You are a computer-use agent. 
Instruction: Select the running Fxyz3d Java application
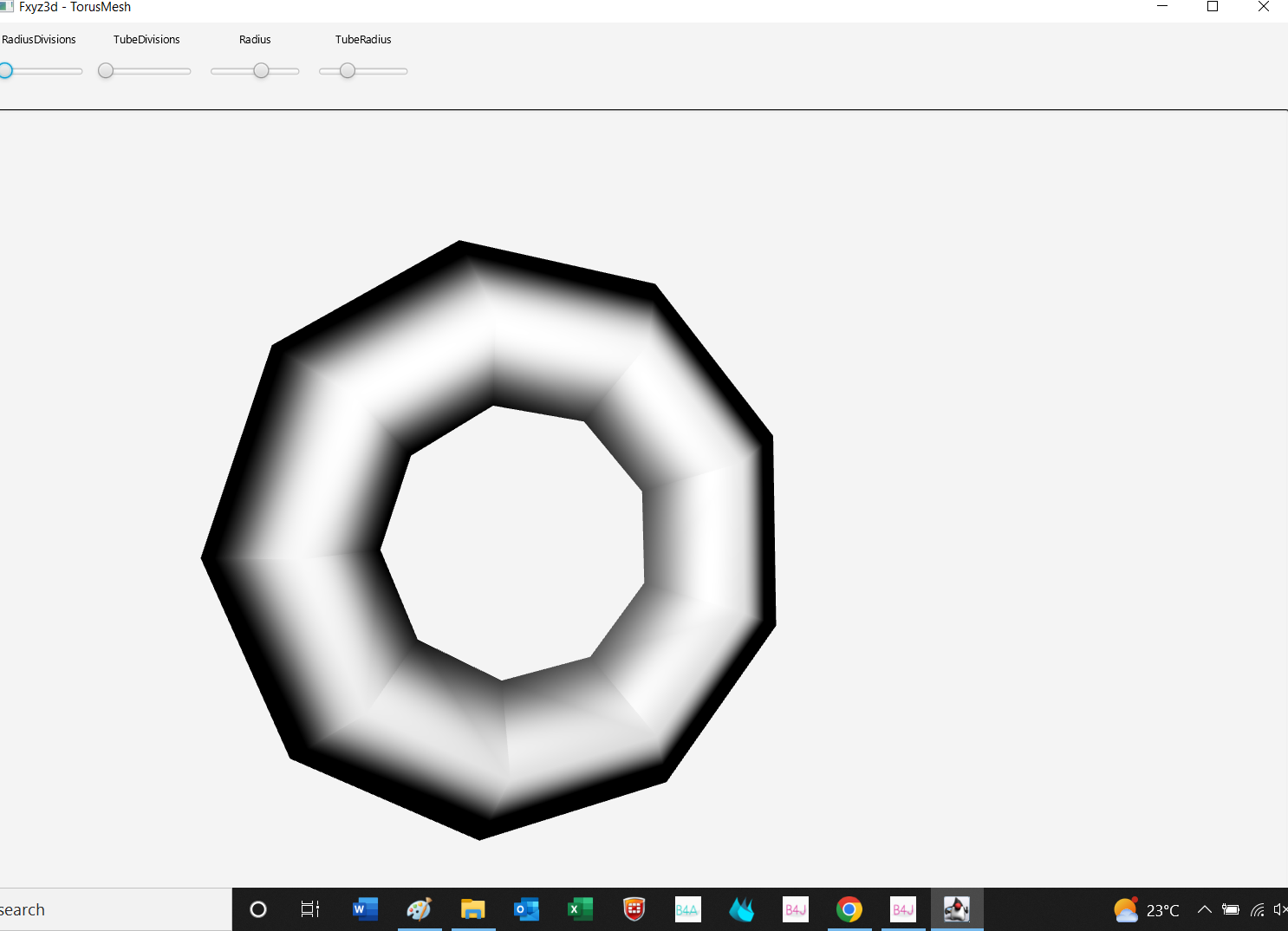pyautogui.click(x=957, y=909)
